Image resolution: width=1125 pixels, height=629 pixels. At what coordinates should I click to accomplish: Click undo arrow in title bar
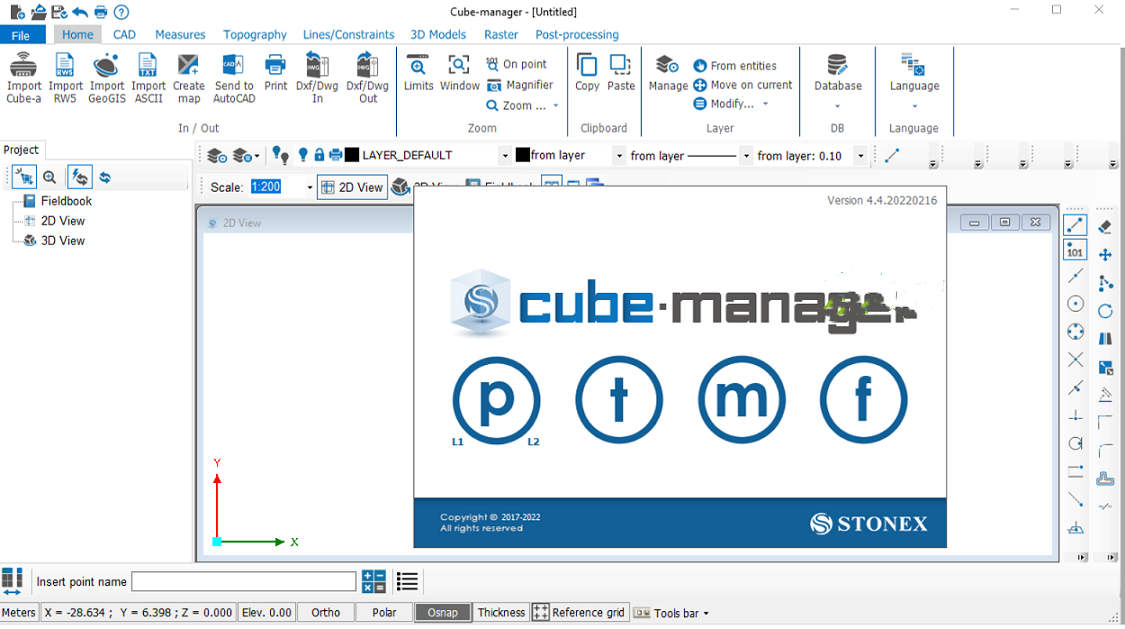(x=80, y=12)
